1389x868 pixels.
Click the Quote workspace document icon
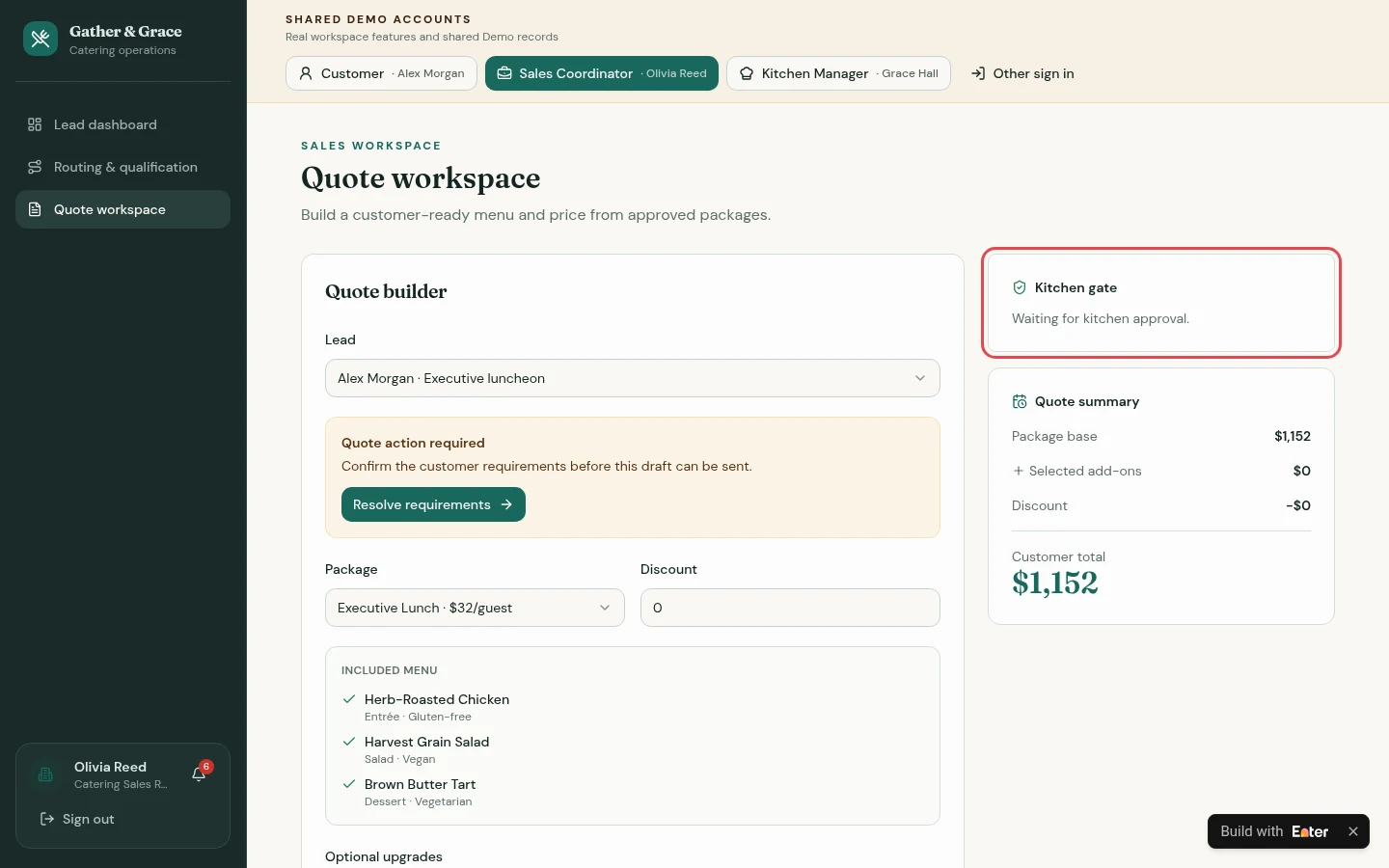(x=35, y=209)
